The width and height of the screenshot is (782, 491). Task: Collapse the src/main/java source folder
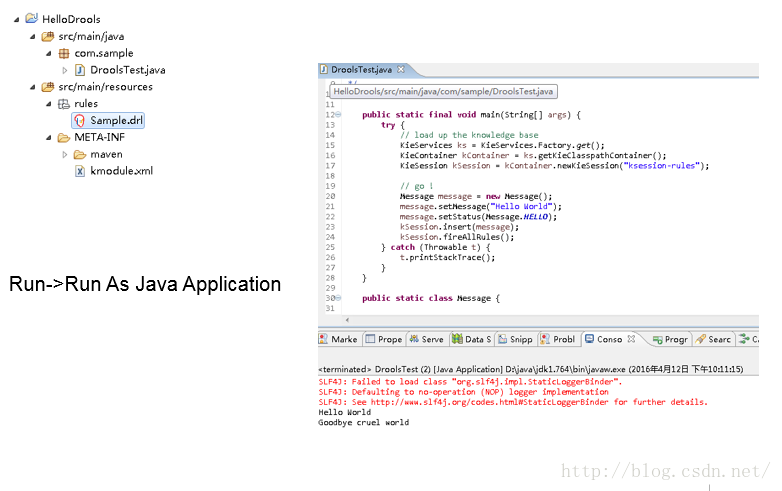point(32,36)
